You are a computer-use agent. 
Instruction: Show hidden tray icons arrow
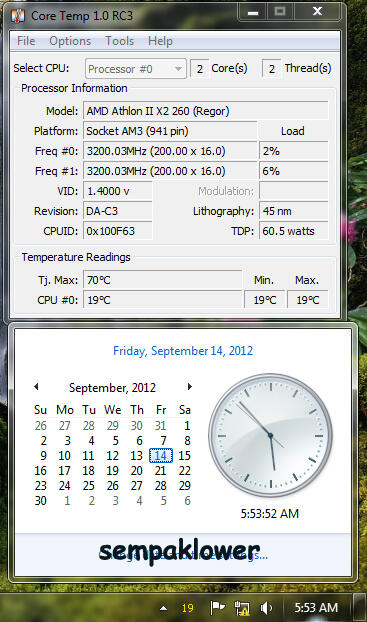[x=163, y=608]
